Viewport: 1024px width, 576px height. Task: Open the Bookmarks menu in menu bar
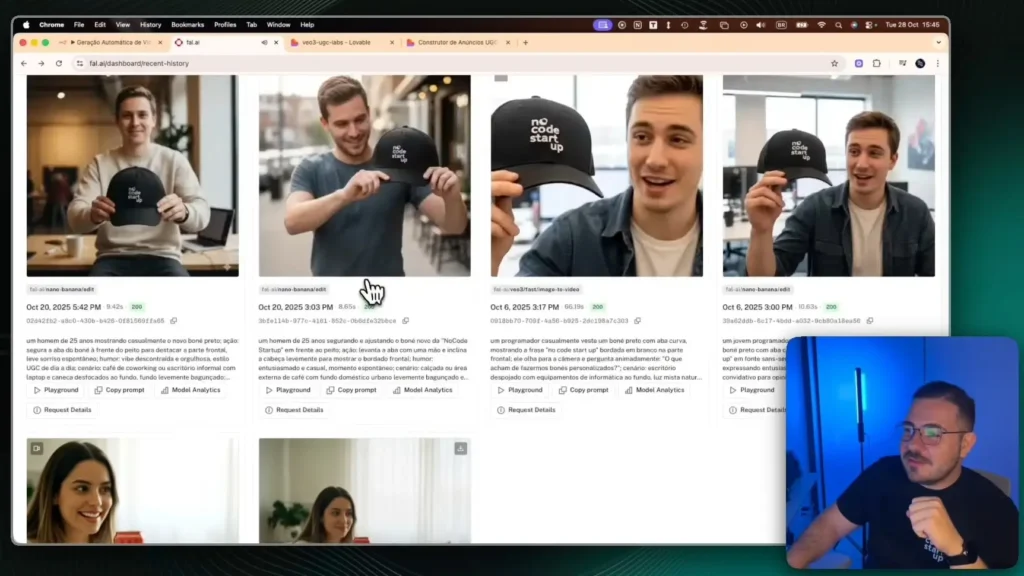click(x=187, y=24)
